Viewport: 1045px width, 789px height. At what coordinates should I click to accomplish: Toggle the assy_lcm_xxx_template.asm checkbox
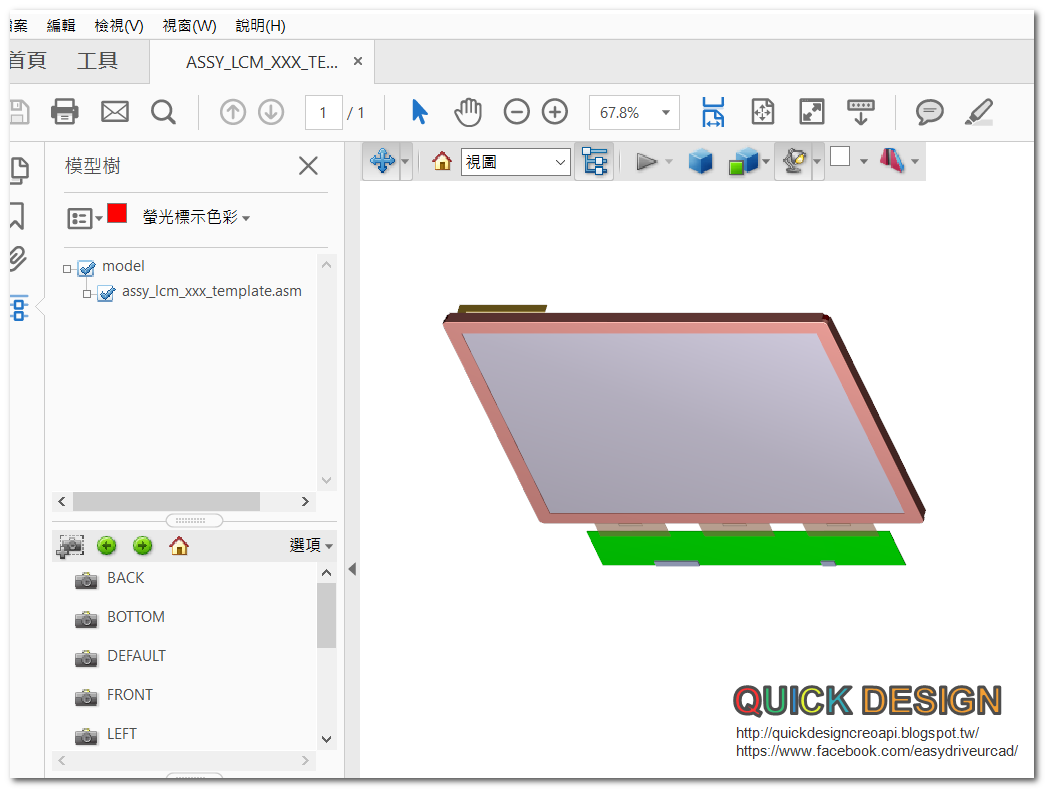click(107, 291)
